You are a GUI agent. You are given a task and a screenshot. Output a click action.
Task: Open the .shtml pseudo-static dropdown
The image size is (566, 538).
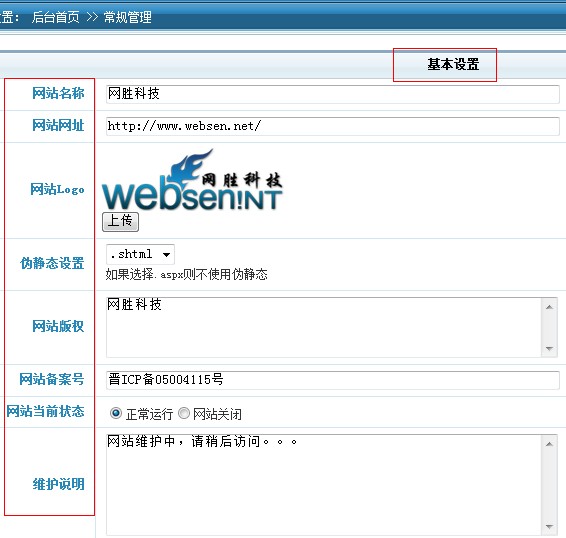(x=140, y=254)
